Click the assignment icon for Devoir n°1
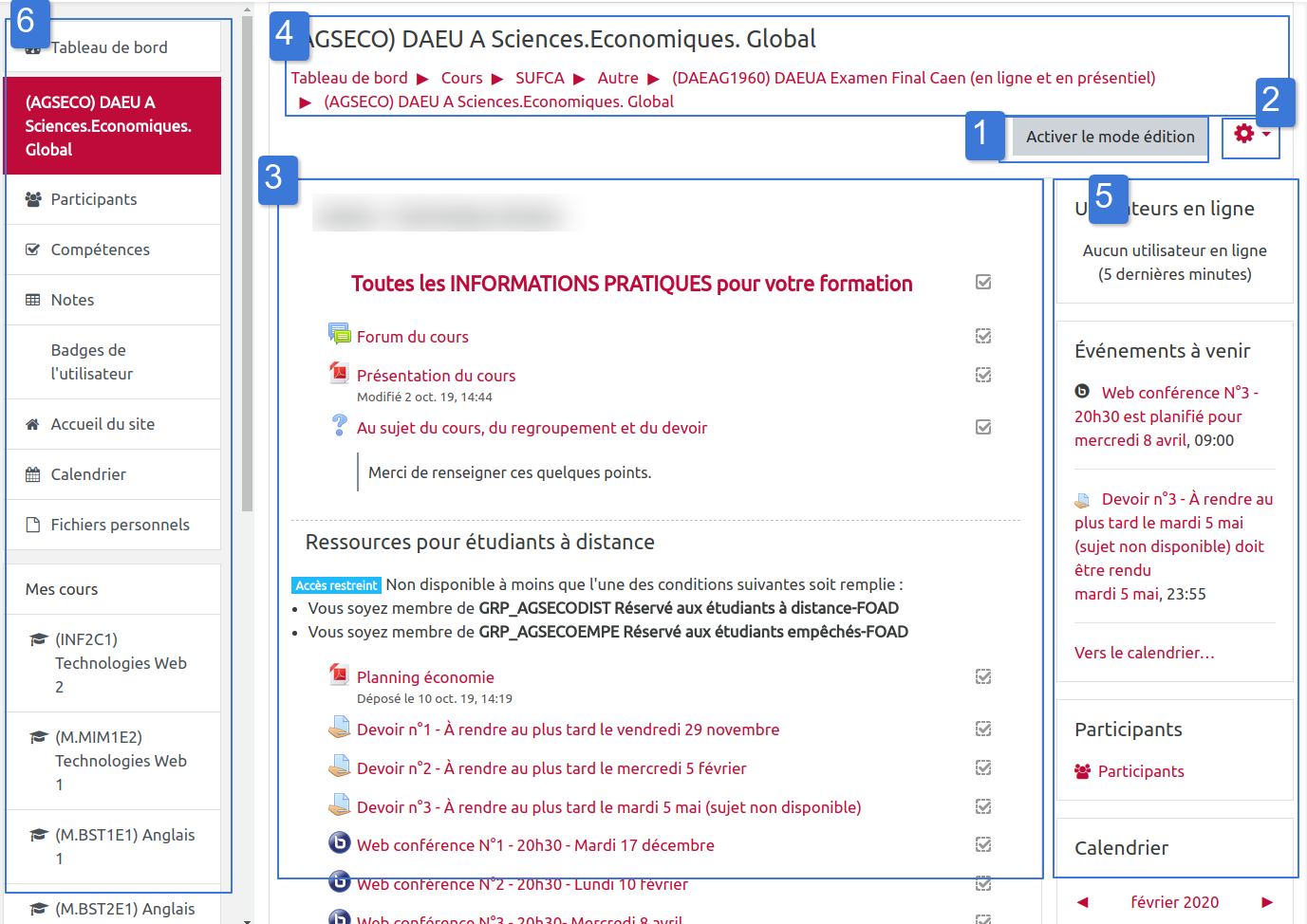The image size is (1307, 924). 339,728
